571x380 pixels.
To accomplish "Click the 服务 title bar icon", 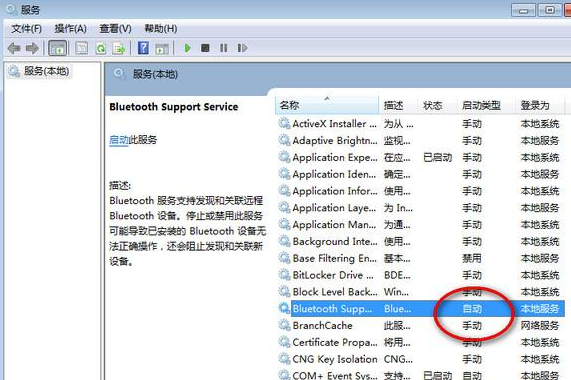I will (x=11, y=9).
